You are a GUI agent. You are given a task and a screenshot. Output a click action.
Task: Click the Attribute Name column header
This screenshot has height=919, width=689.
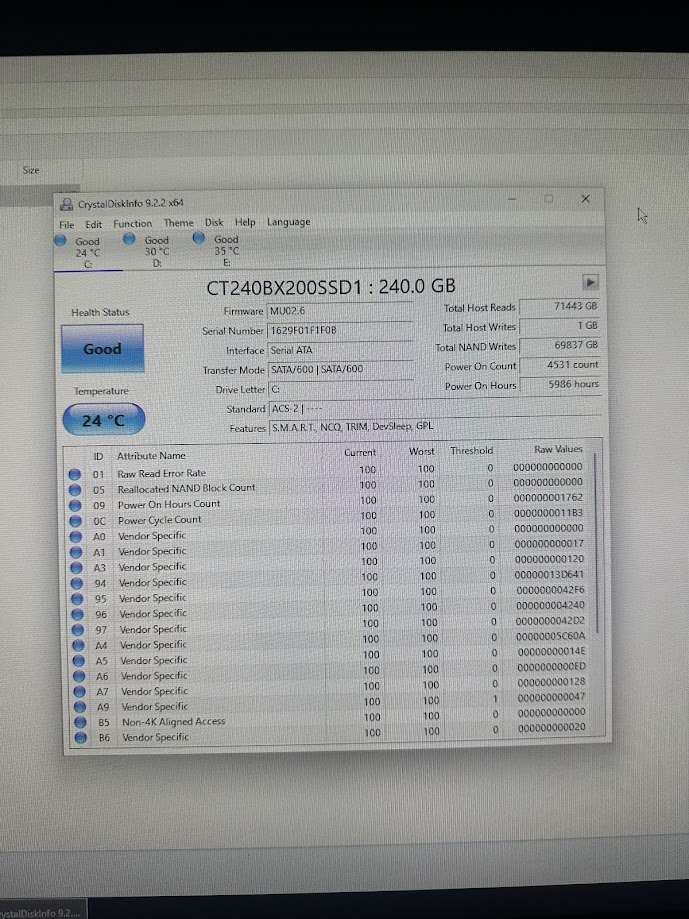151,455
